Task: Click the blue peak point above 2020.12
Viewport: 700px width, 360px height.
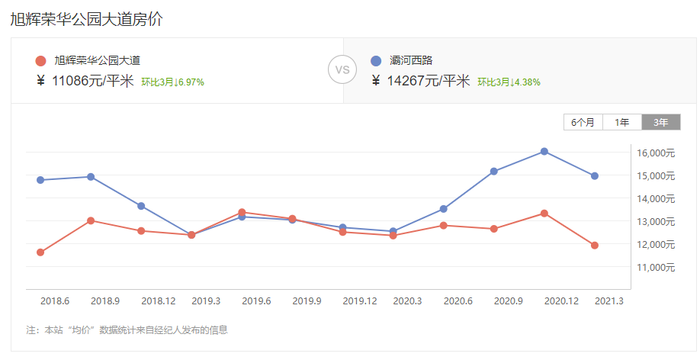Action: pyautogui.click(x=544, y=151)
